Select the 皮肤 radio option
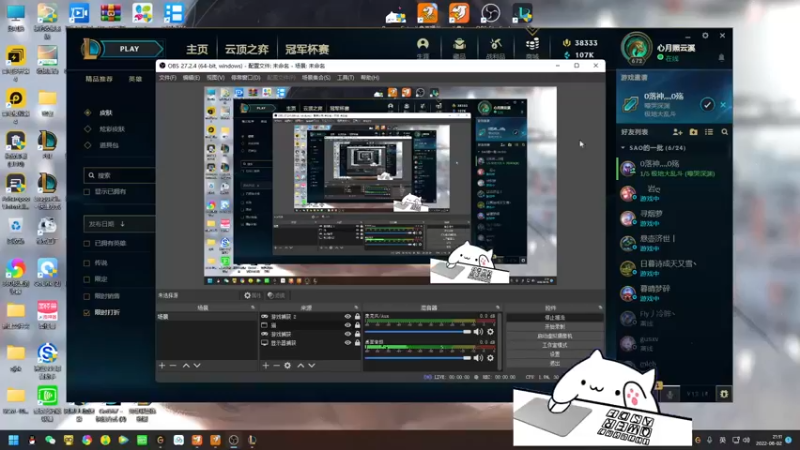Image resolution: width=800 pixels, height=450 pixels. tap(88, 112)
